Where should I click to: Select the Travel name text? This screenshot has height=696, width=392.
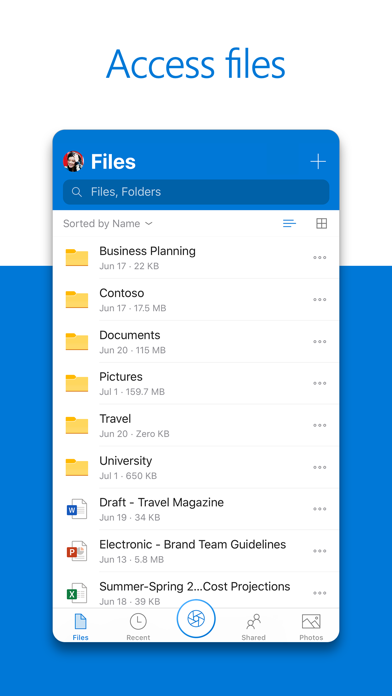click(115, 419)
